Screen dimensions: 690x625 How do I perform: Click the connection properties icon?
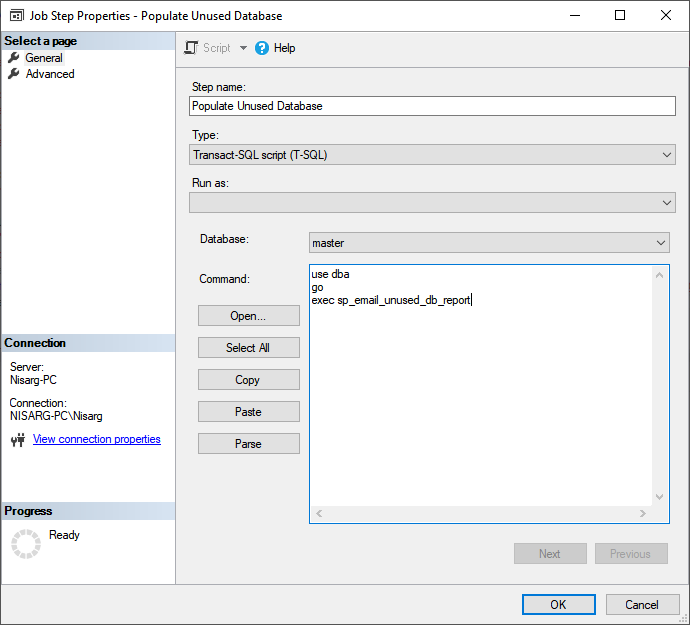[x=17, y=440]
